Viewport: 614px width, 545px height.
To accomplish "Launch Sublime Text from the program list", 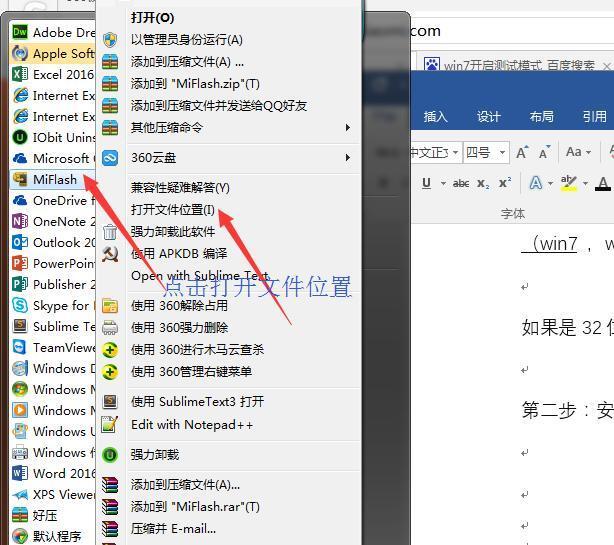I will (53, 326).
